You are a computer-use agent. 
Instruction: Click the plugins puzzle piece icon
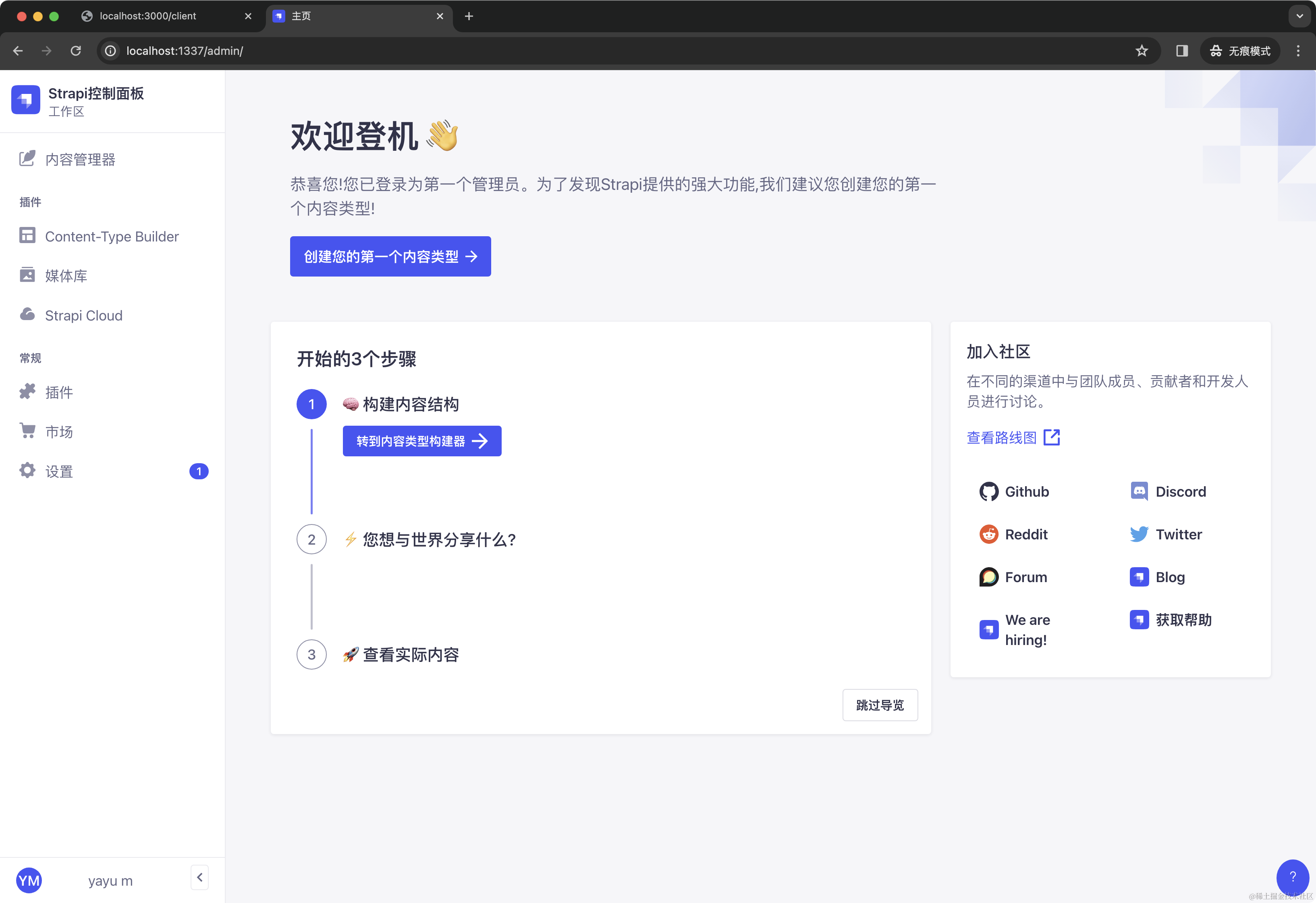click(x=27, y=391)
